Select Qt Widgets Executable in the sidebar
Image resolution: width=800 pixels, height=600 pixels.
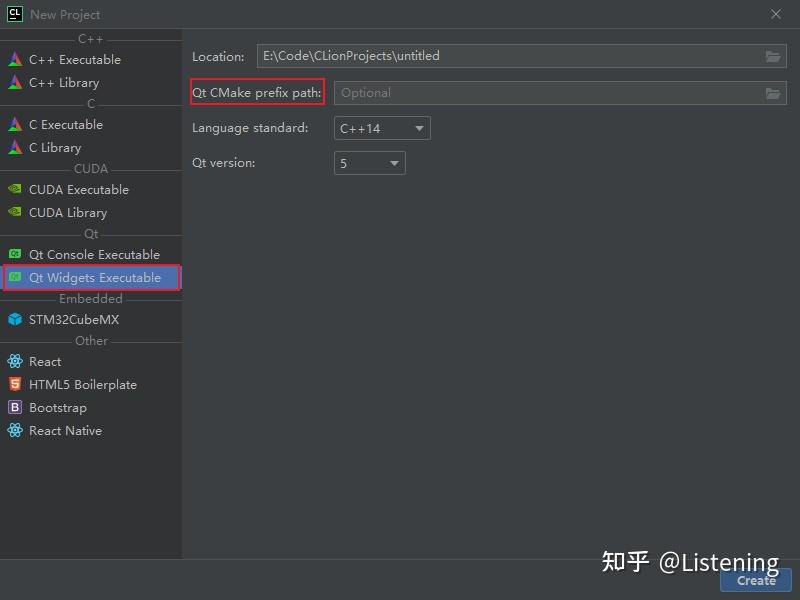(x=90, y=278)
